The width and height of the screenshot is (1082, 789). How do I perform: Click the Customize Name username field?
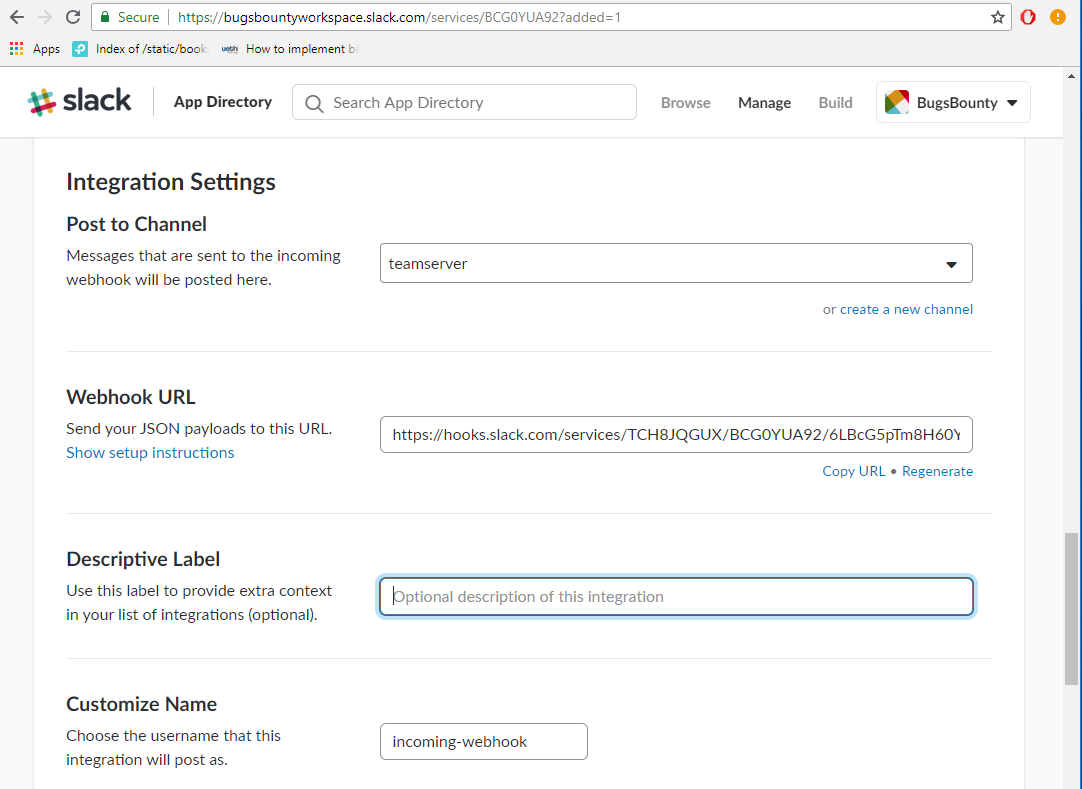(x=484, y=741)
